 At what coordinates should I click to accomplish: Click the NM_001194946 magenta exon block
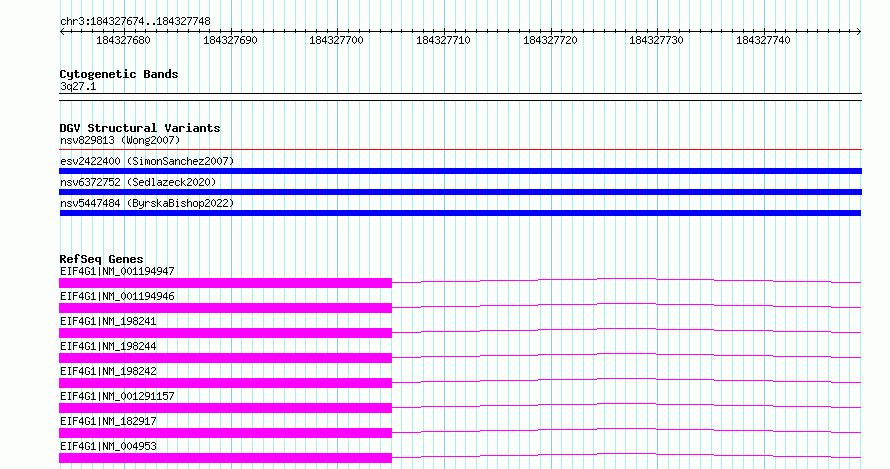(x=225, y=308)
